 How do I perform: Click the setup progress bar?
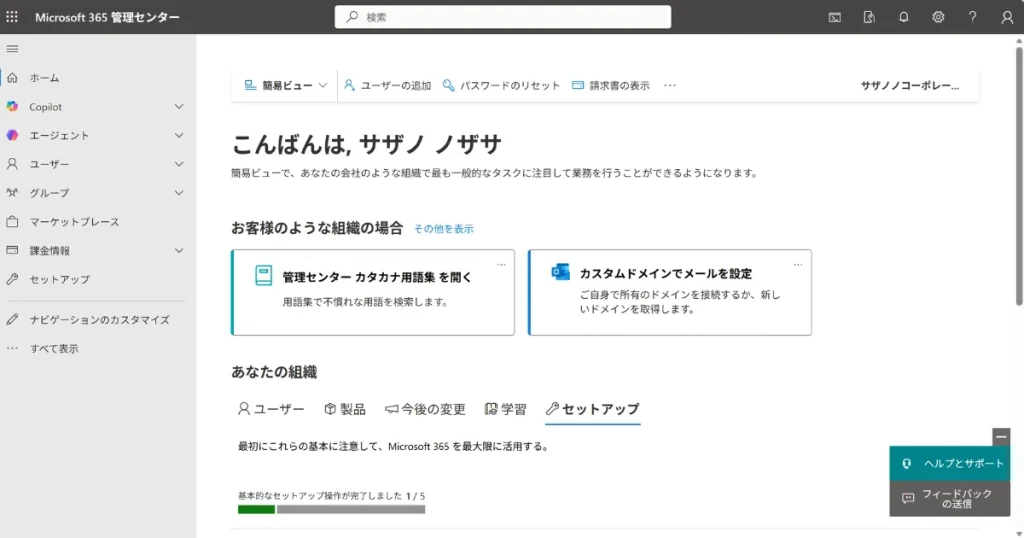click(x=331, y=509)
